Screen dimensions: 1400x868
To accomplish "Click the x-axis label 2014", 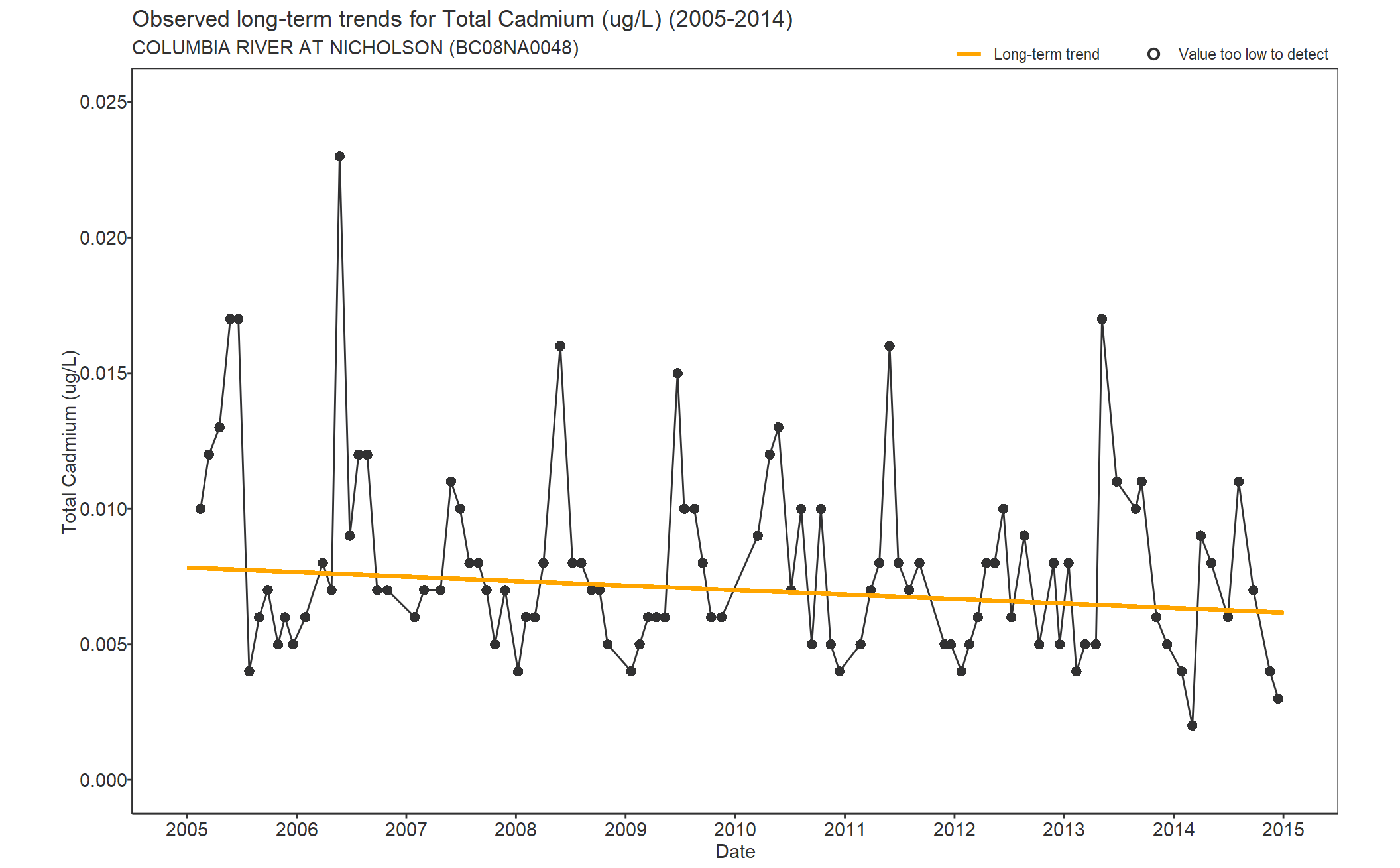I will pyautogui.click(x=1173, y=830).
